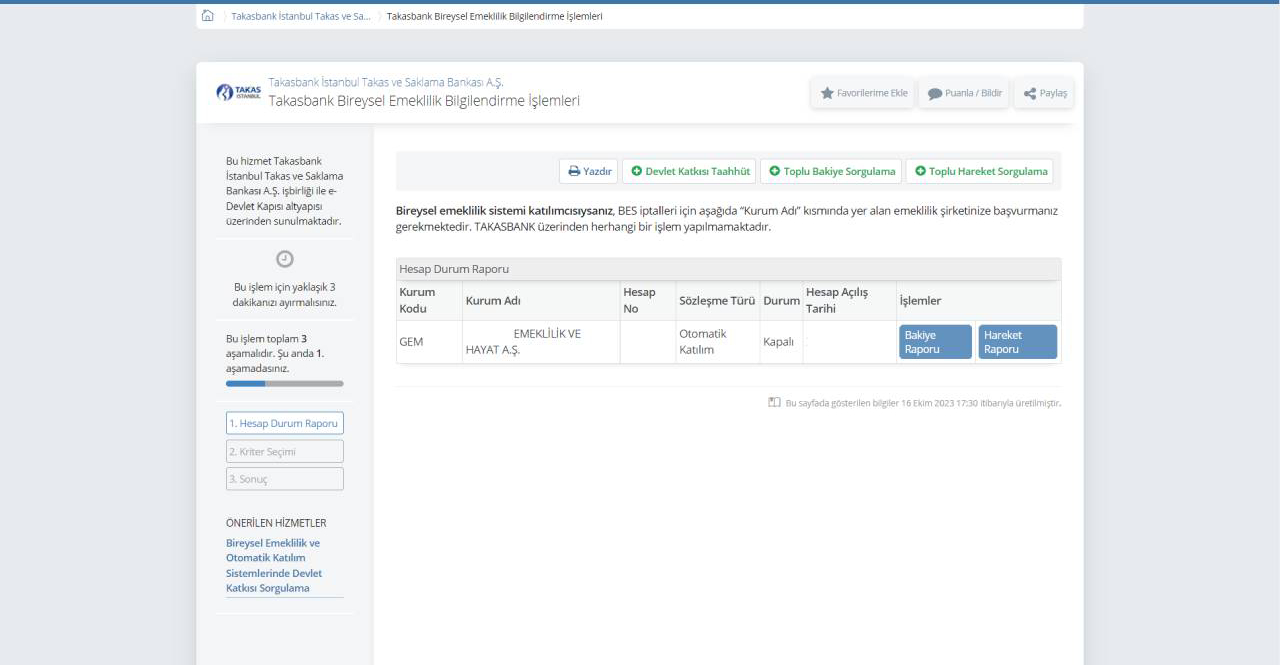Image resolution: width=1280 pixels, height=665 pixels.
Task: Click Takasbank İstanbul Takas breadcrumb link
Action: pos(300,16)
